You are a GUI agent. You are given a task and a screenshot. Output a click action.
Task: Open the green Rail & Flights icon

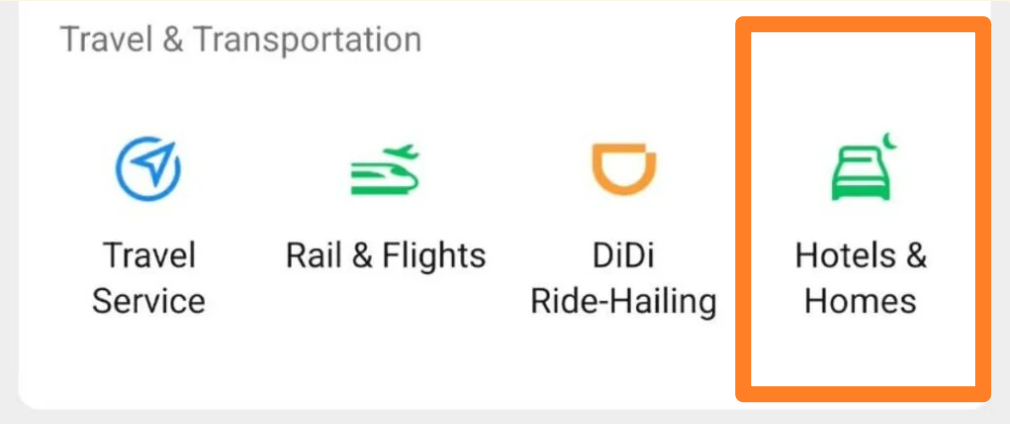coord(385,171)
